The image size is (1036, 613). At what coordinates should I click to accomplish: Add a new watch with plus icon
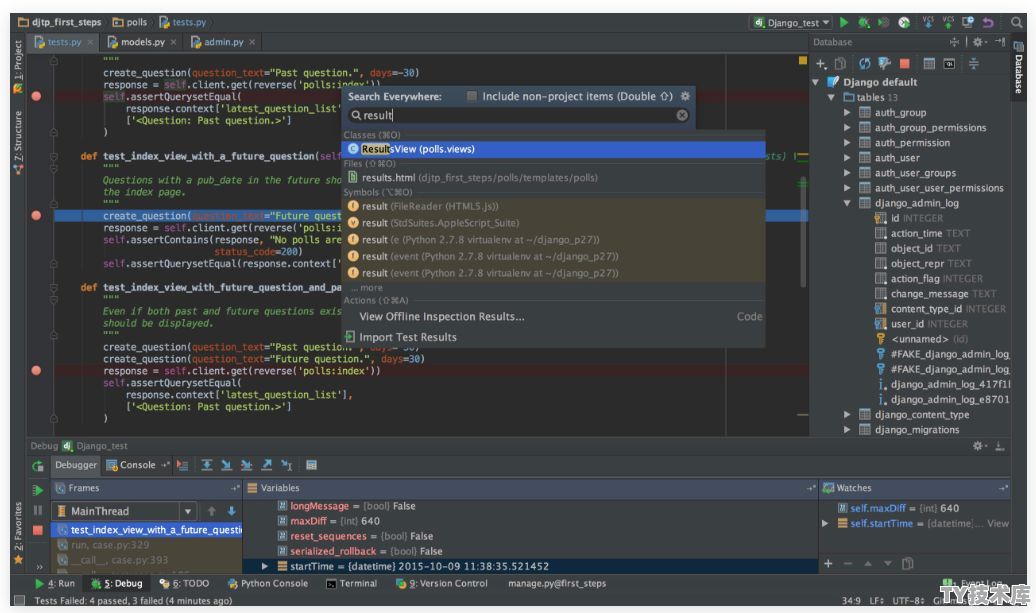coord(828,563)
